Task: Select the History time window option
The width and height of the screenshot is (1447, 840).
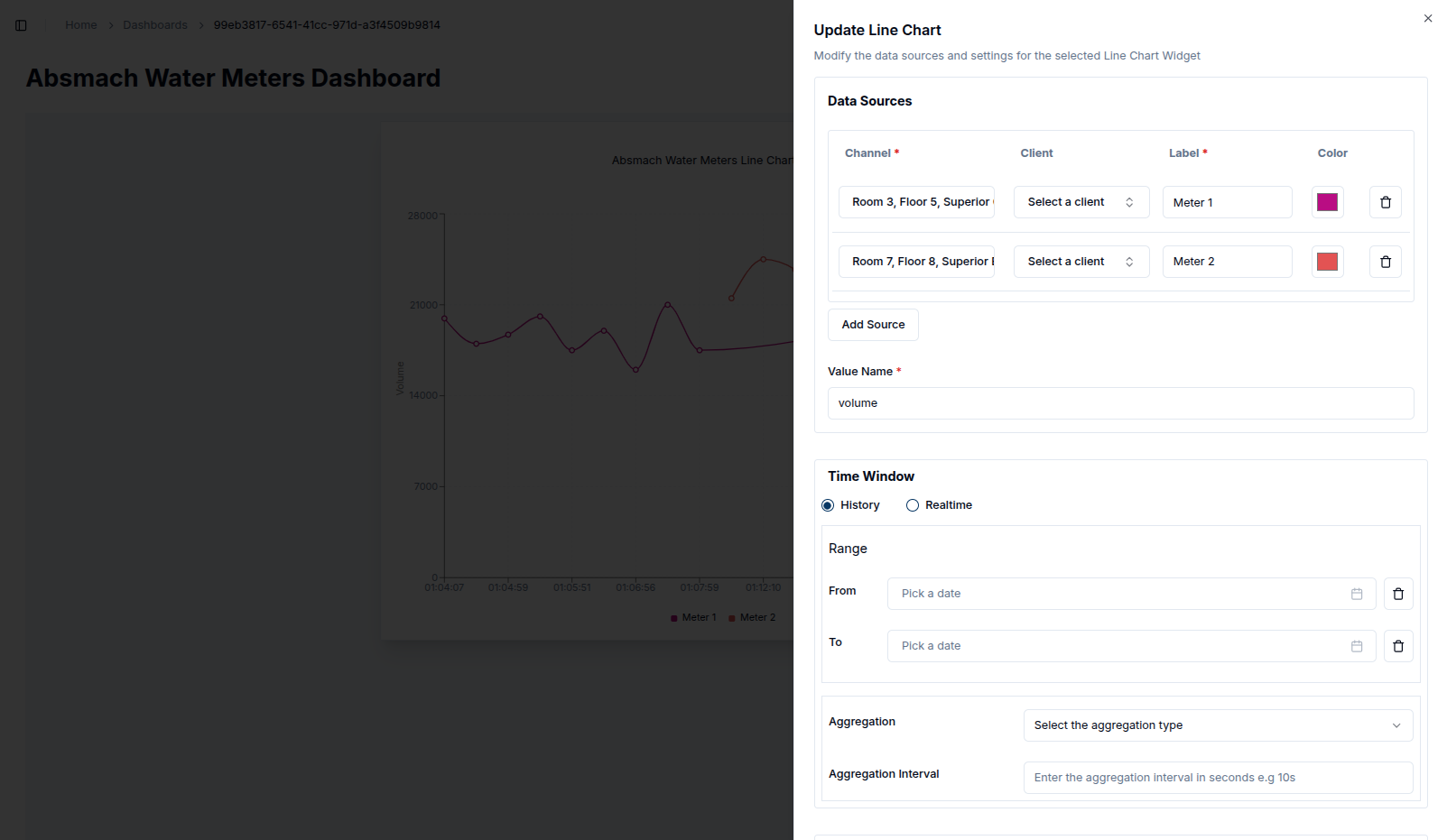Action: [827, 505]
